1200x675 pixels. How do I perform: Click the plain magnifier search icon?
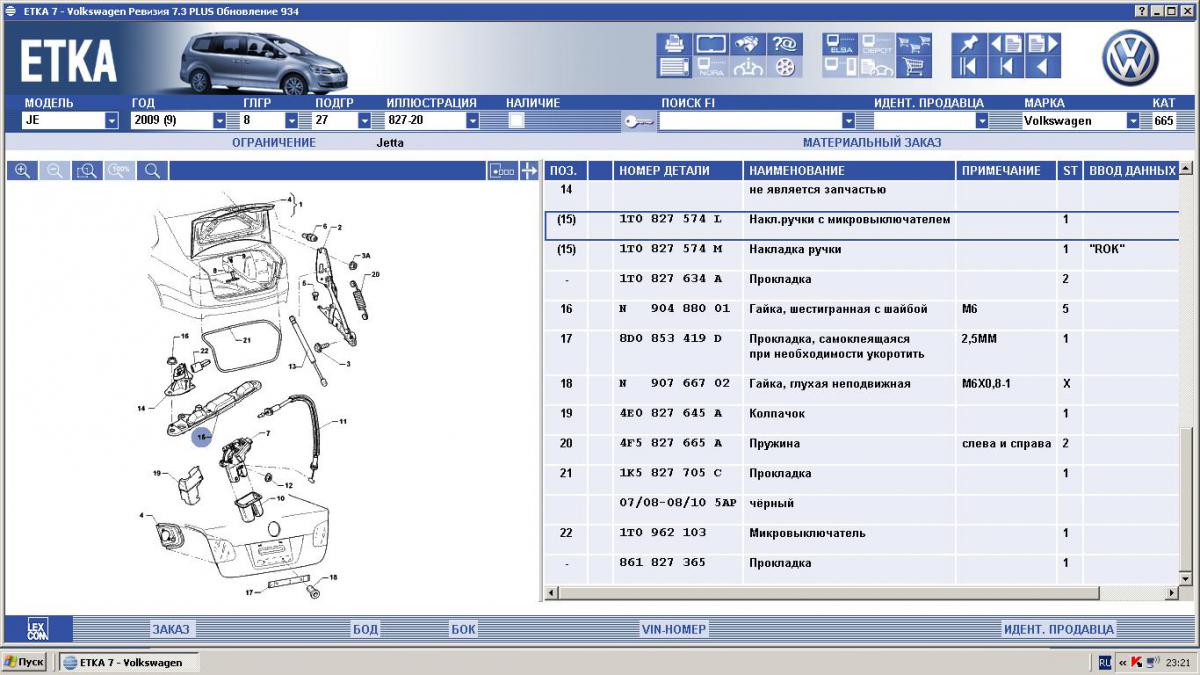click(x=152, y=171)
